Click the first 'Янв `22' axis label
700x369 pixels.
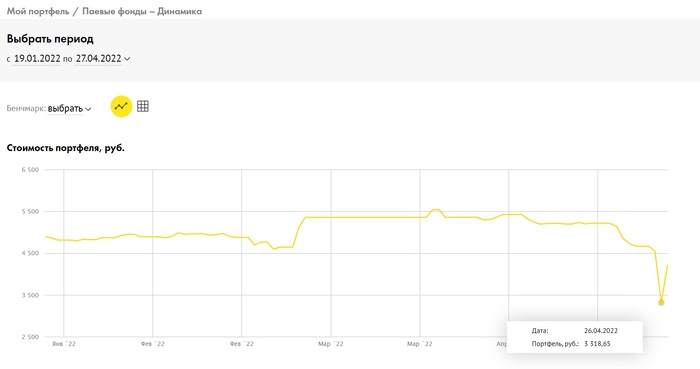tap(64, 344)
